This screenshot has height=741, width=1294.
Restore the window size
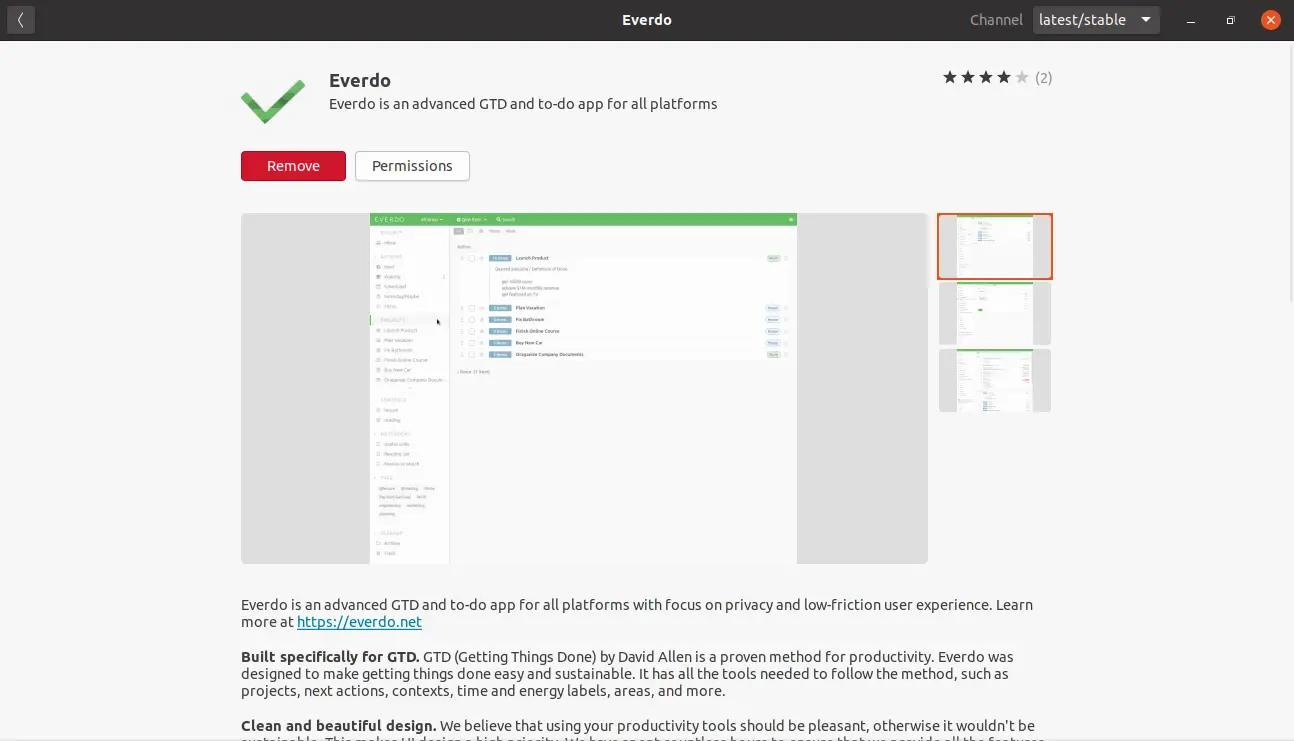coord(1231,20)
